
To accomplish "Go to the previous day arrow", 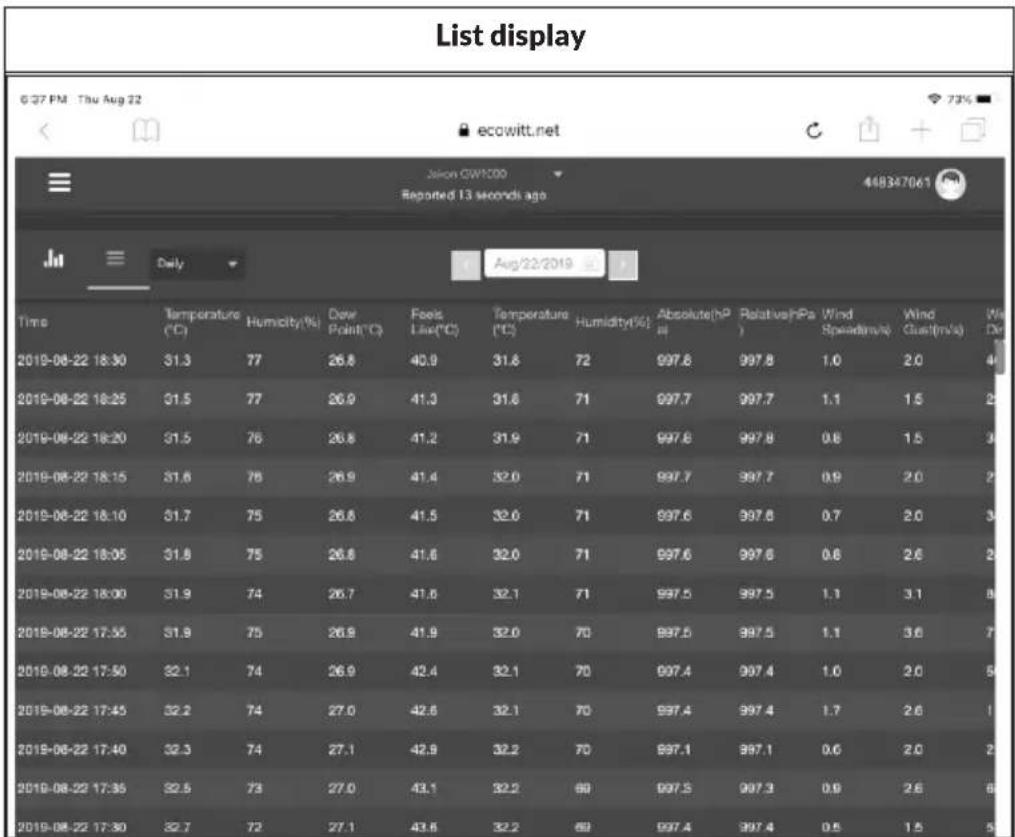I will pyautogui.click(x=465, y=265).
